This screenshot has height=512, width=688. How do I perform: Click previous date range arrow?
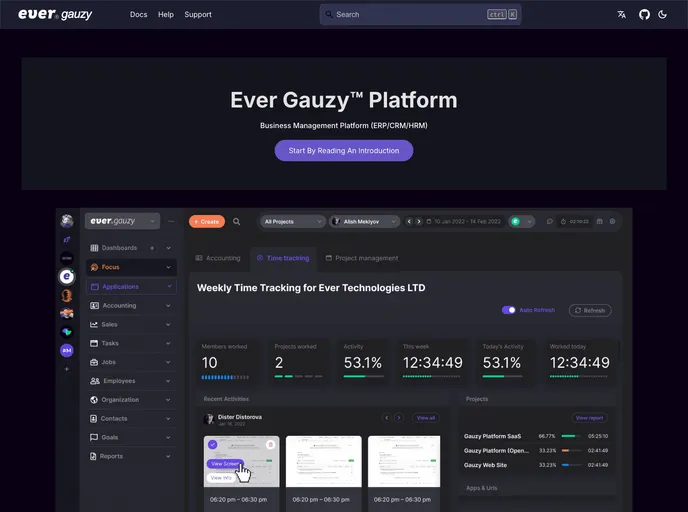click(409, 222)
